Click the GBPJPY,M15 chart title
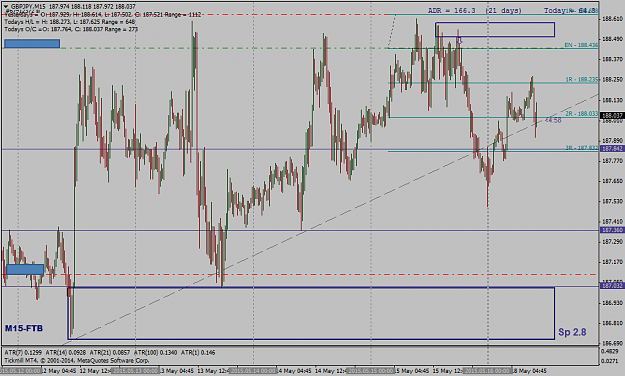 tap(28, 6)
